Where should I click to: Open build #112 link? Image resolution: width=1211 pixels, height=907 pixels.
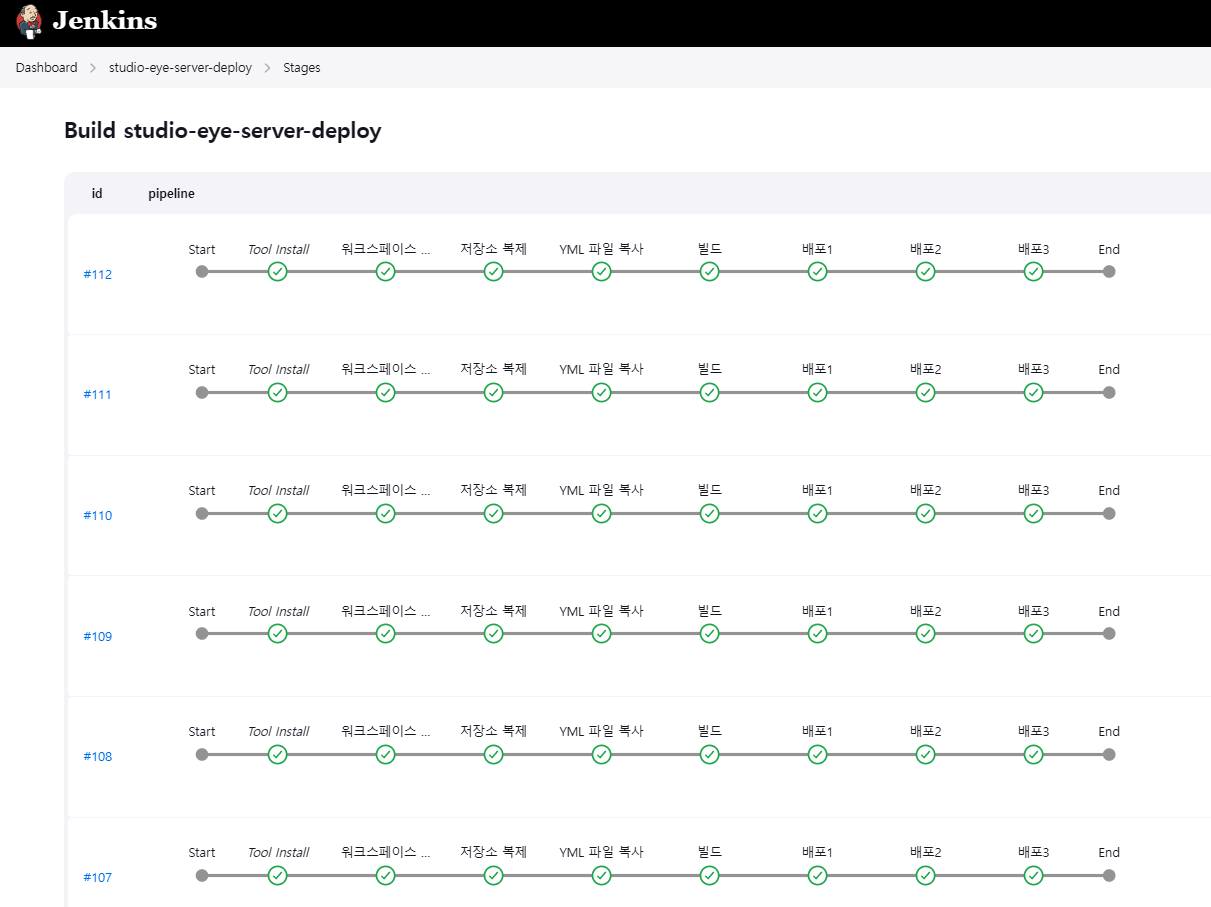pos(97,275)
